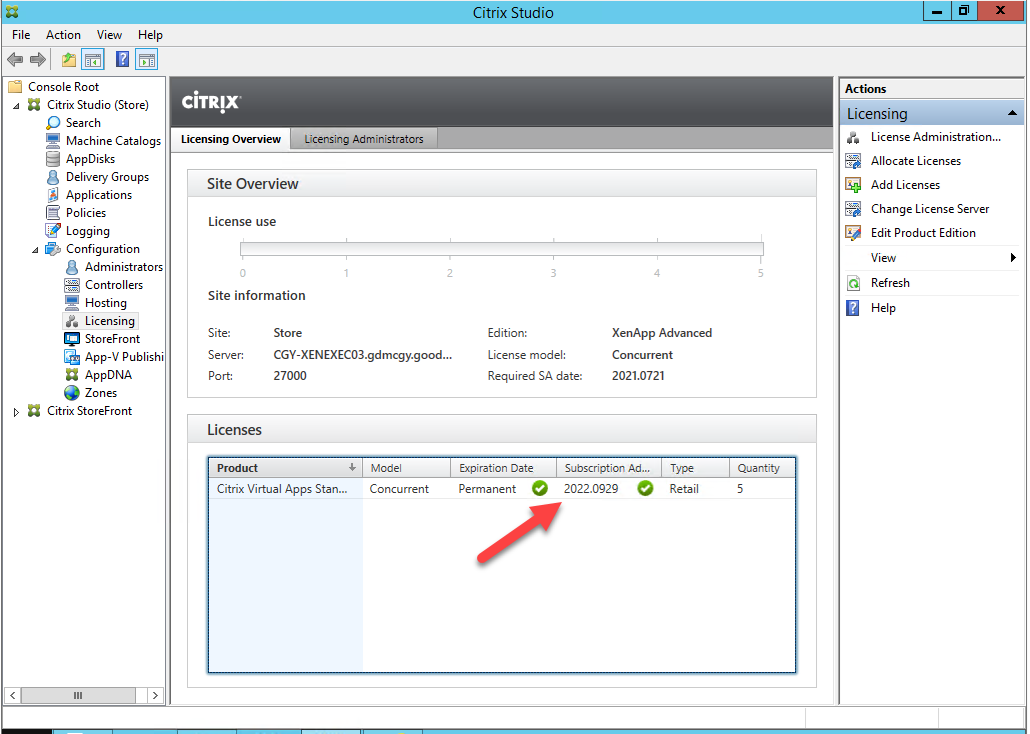Open the View submenu arrow in Actions
The width and height of the screenshot is (1030, 734).
pyautogui.click(x=1013, y=258)
